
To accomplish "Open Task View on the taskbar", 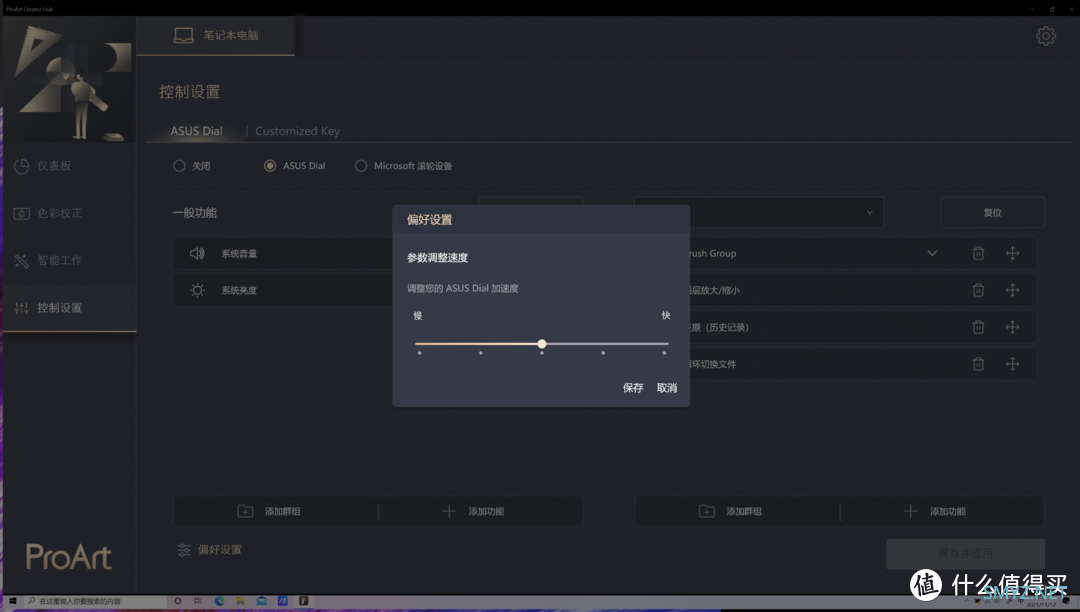I will [x=198, y=601].
